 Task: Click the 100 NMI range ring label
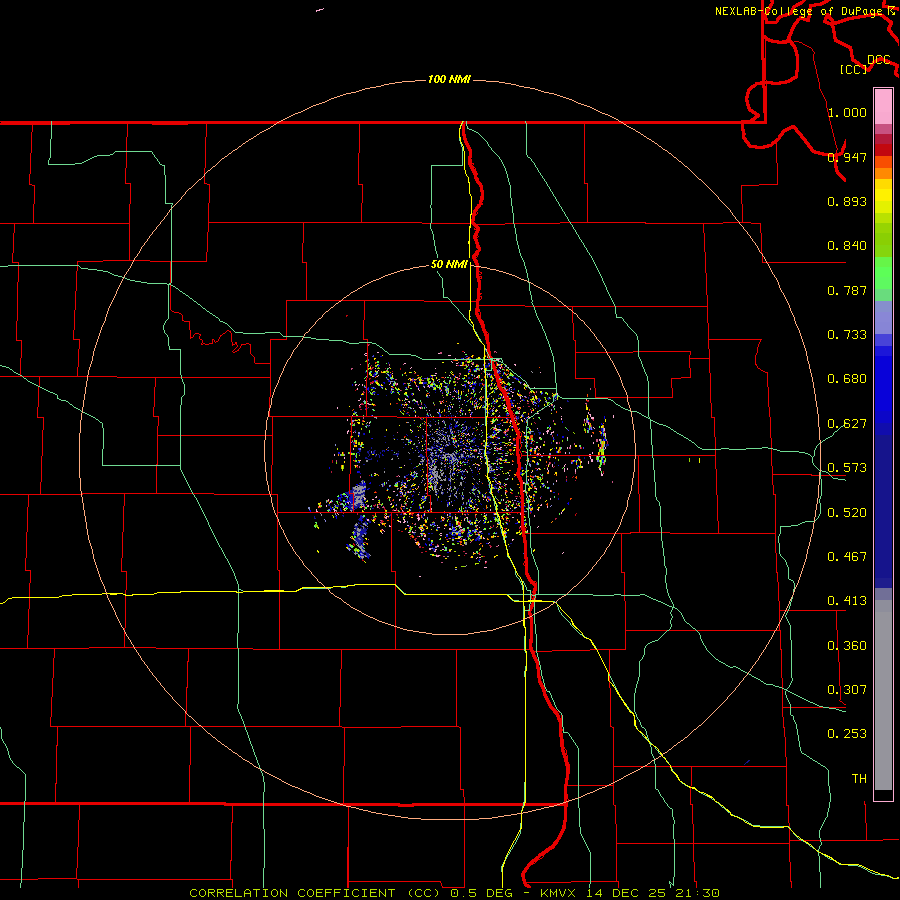pyautogui.click(x=449, y=79)
